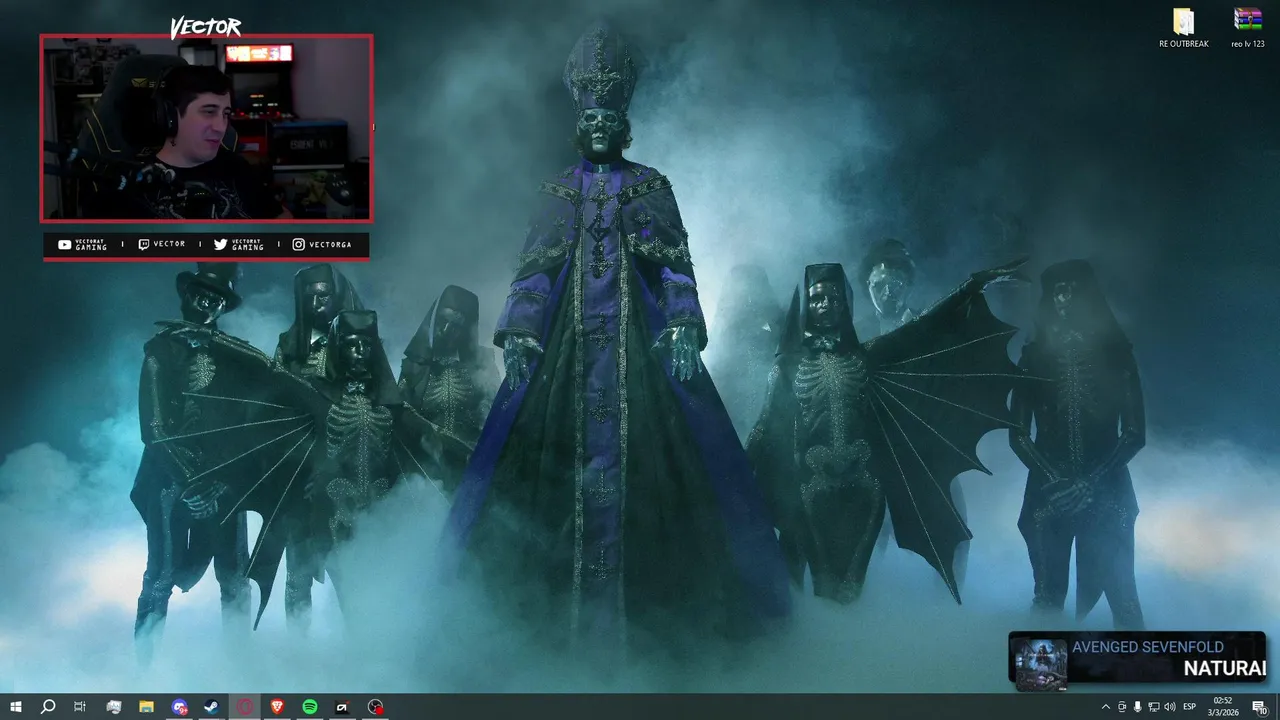The image size is (1280, 720).
Task: Open the Brave browser from the taskbar
Action: tap(277, 707)
